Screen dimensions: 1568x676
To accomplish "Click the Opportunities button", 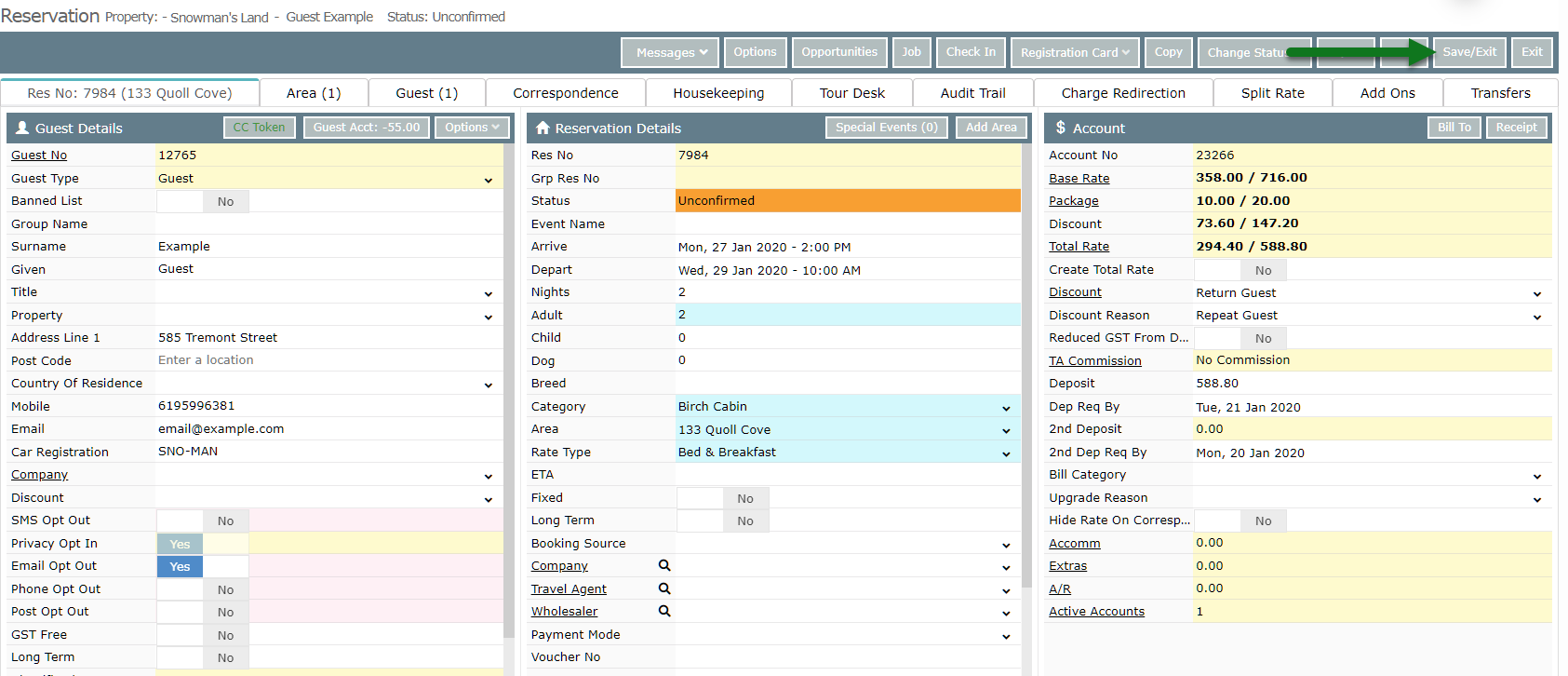I will [x=839, y=52].
